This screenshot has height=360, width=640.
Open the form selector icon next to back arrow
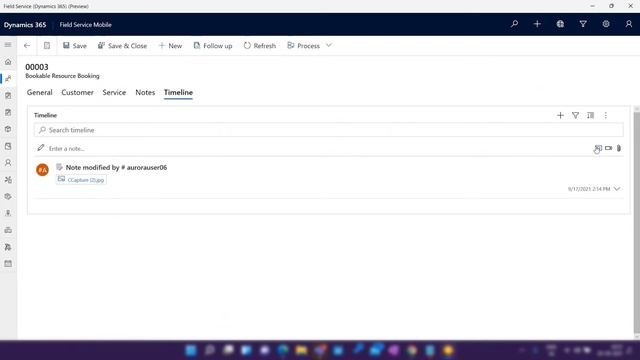click(x=47, y=45)
